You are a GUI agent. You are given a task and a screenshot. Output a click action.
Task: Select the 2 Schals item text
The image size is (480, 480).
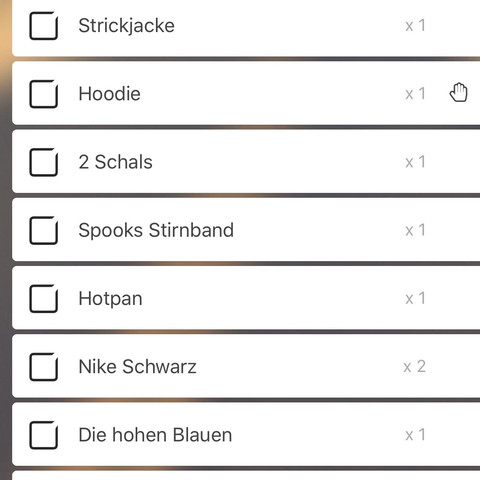pos(115,162)
